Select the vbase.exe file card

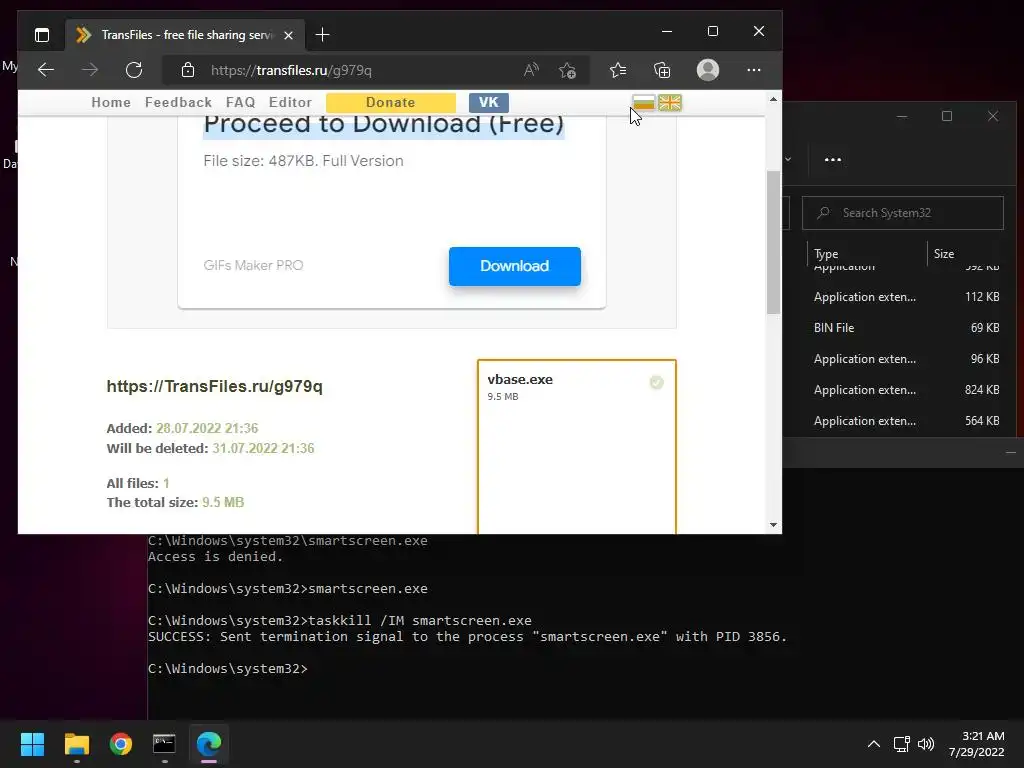pos(577,446)
